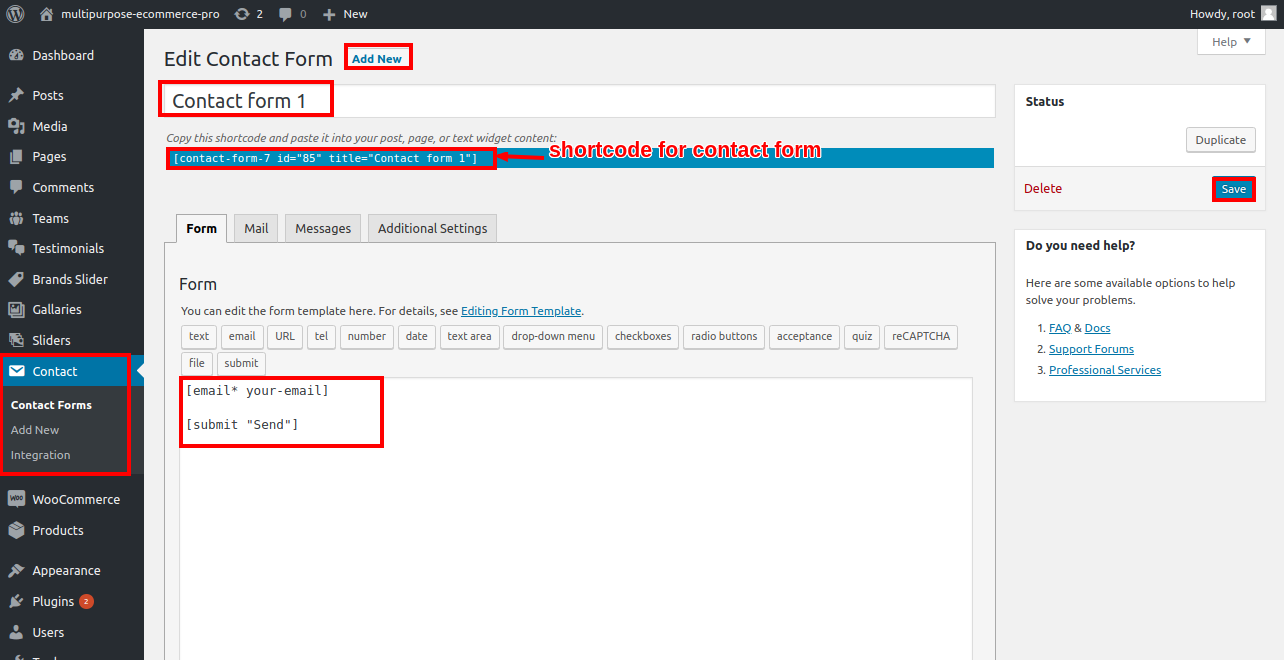Select Add New under Contact menu
Screen dimensions: 1284x660
tap(35, 430)
